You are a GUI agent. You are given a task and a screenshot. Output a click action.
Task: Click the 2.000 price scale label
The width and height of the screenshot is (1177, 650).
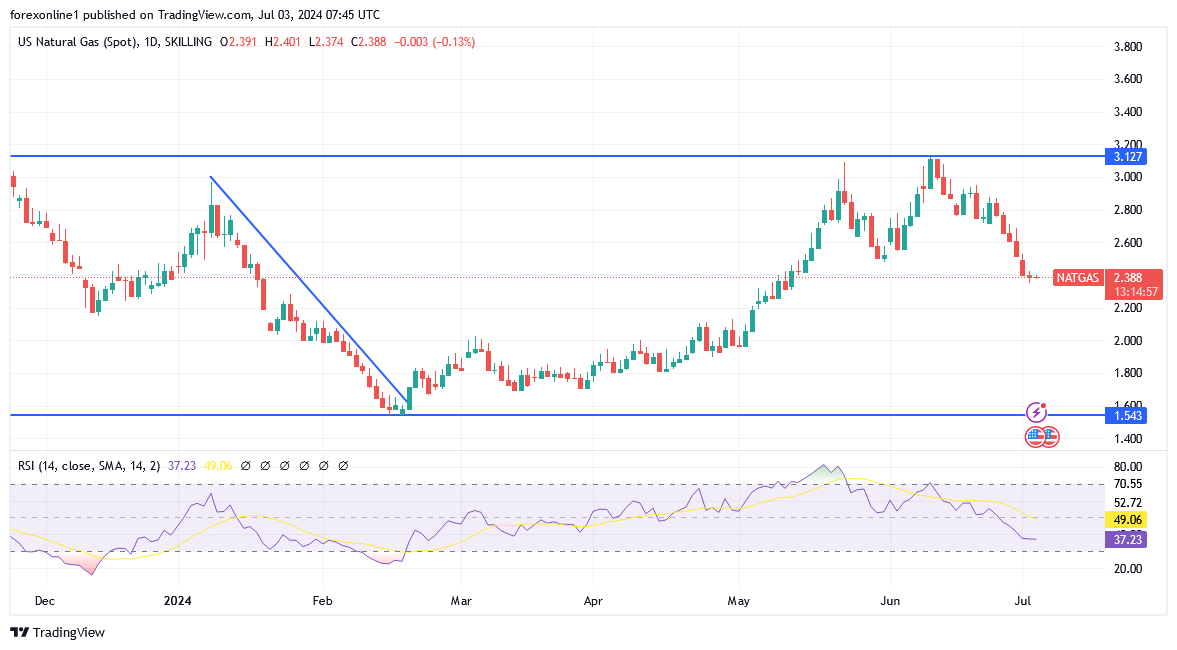tap(1128, 340)
